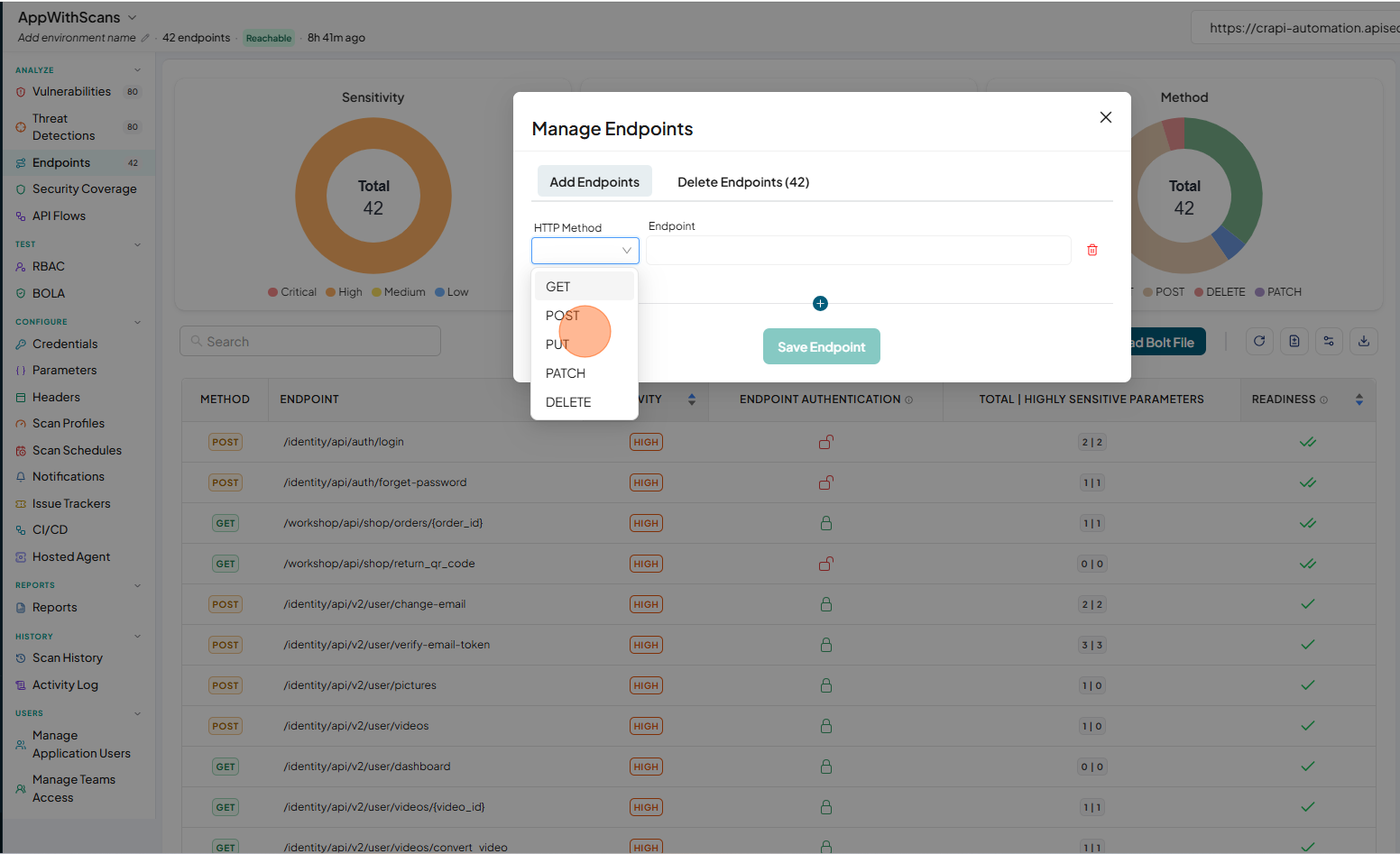The image size is (1400, 854).
Task: Edit environment name with pencil icon
Action: point(145,38)
